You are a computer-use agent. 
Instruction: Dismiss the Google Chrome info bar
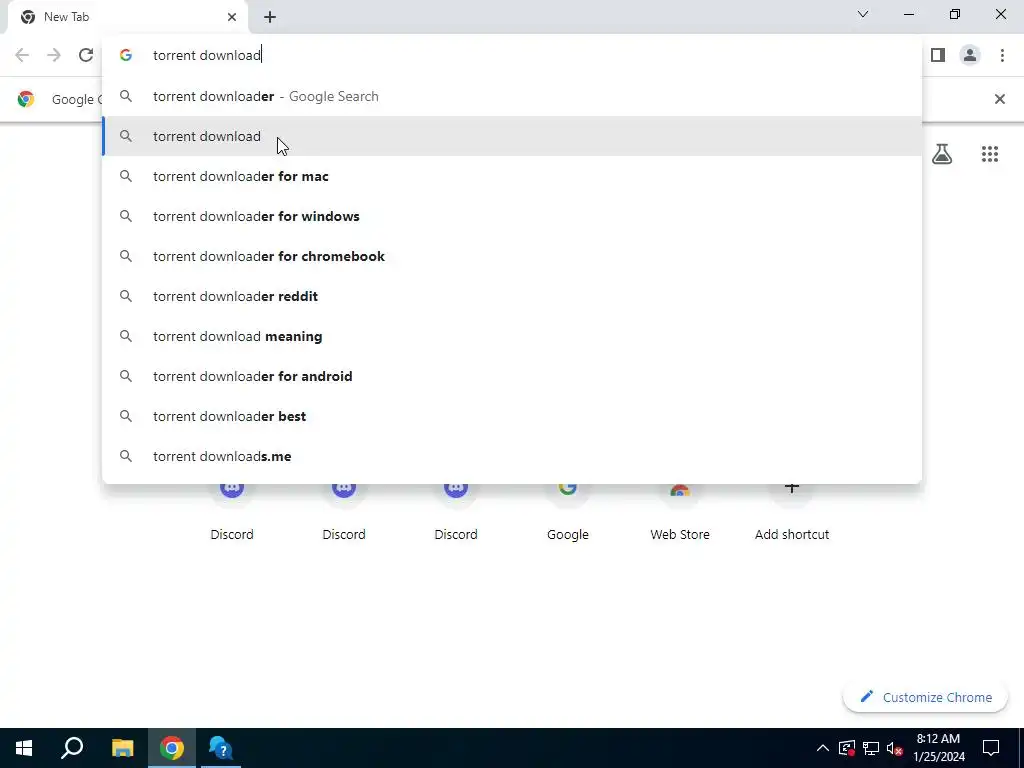pyautogui.click(x=999, y=99)
